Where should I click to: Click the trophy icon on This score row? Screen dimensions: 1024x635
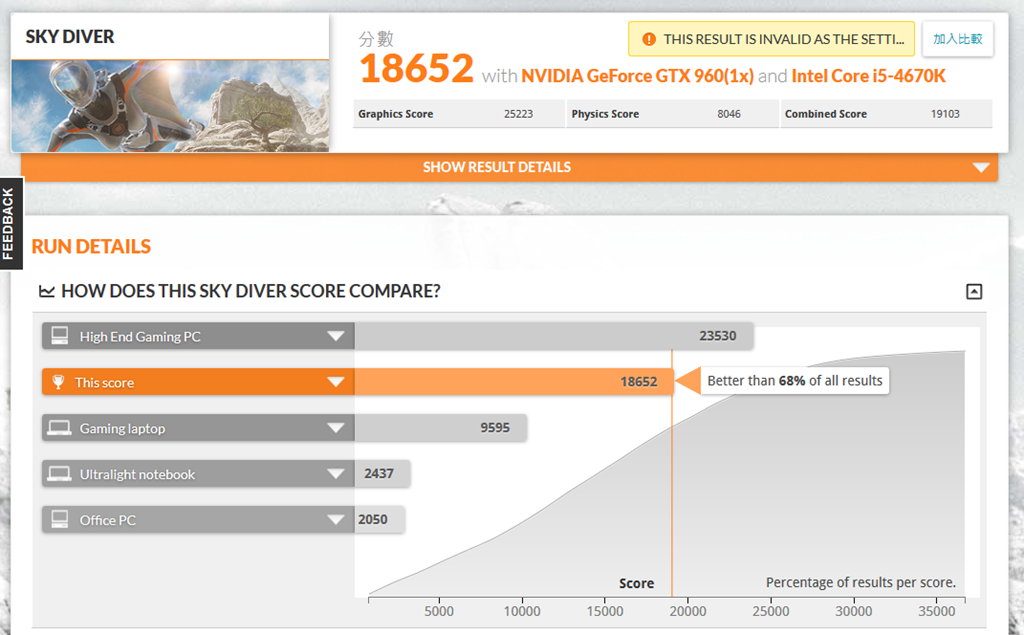coord(58,382)
